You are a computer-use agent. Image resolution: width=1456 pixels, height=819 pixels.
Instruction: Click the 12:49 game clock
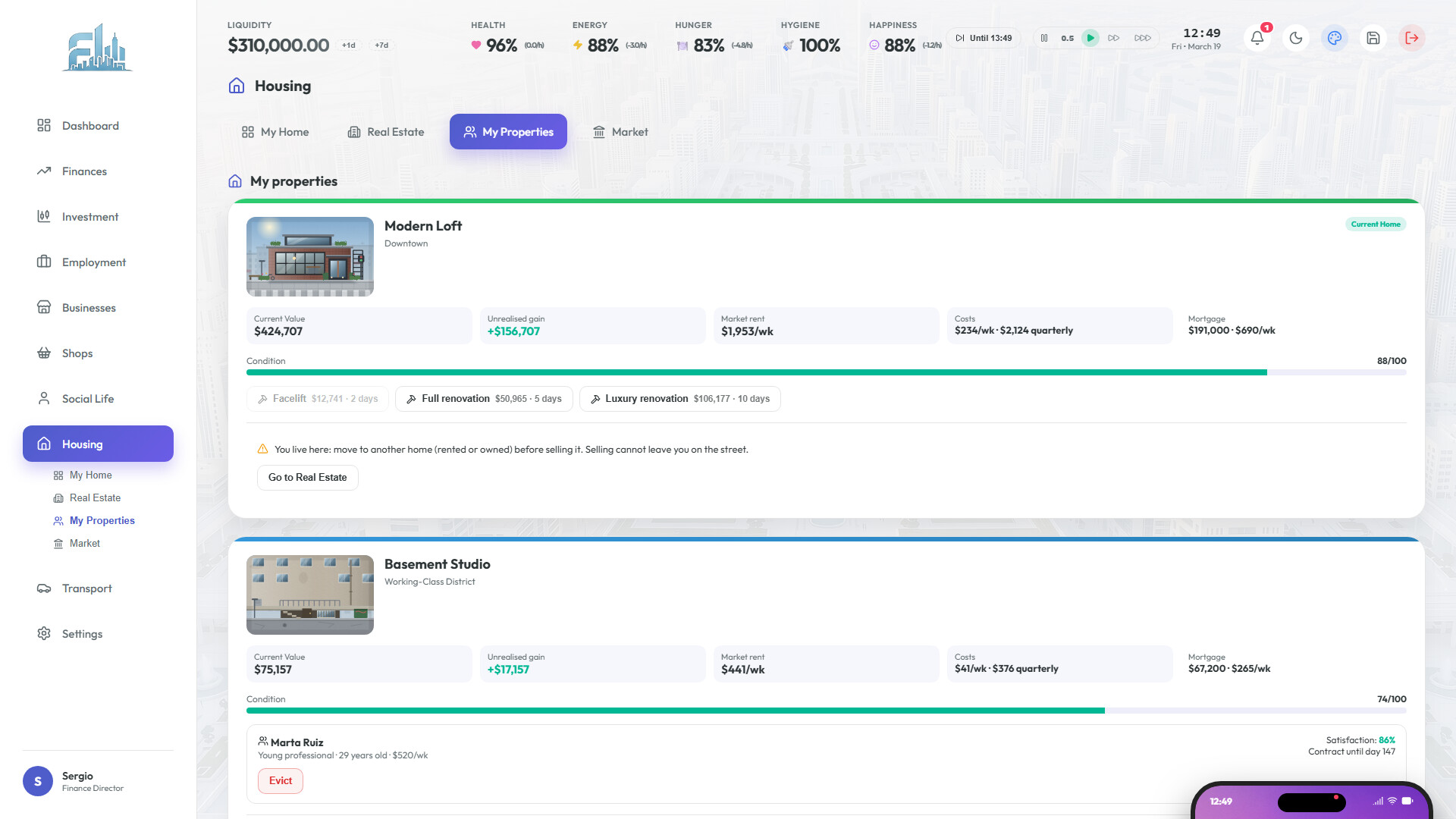[x=1202, y=33]
